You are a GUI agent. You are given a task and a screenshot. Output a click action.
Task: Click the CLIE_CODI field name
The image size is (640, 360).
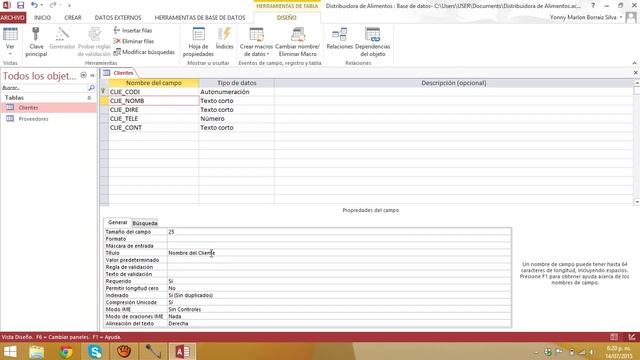[153, 92]
